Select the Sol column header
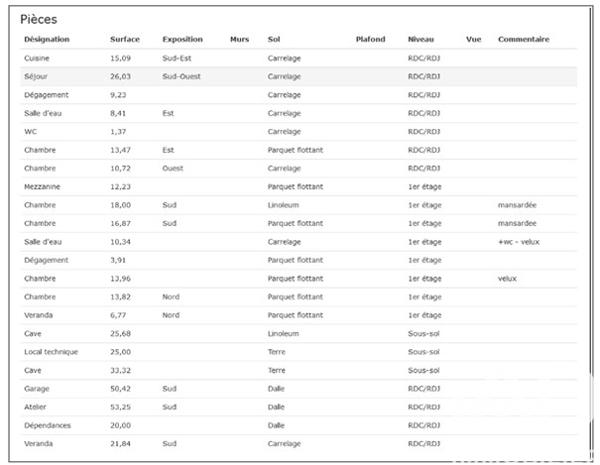600x465 pixels. [x=274, y=39]
